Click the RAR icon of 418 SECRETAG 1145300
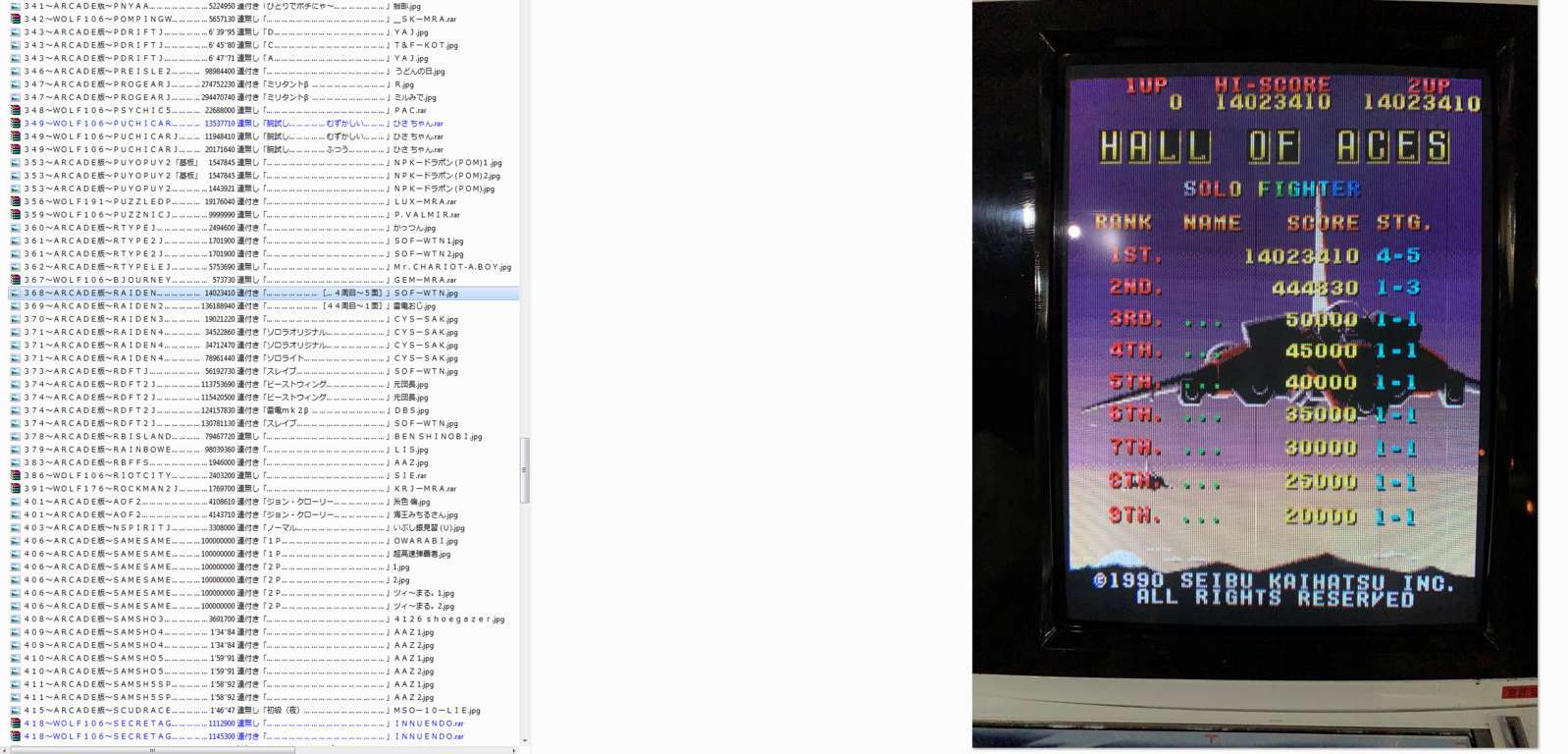 coord(15,736)
